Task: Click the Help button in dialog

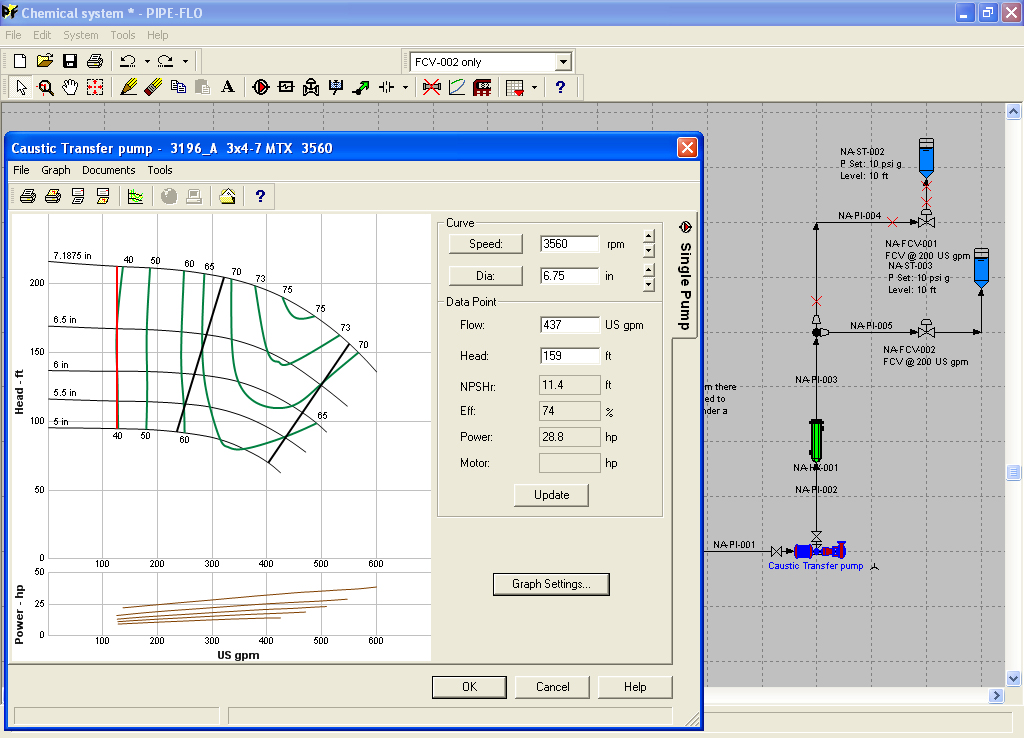Action: pos(635,686)
